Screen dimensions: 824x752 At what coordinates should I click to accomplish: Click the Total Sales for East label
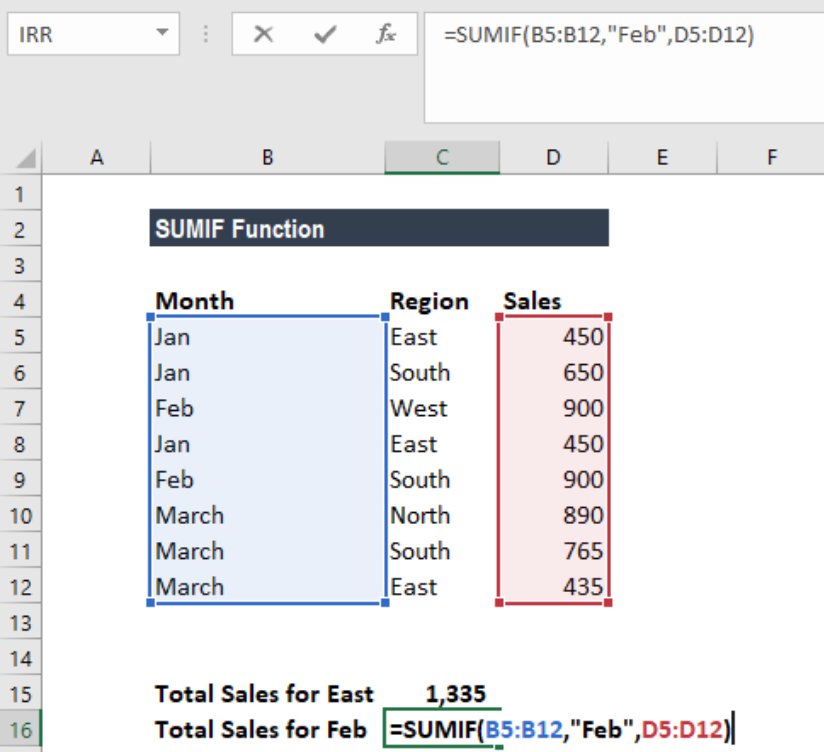pyautogui.click(x=264, y=694)
